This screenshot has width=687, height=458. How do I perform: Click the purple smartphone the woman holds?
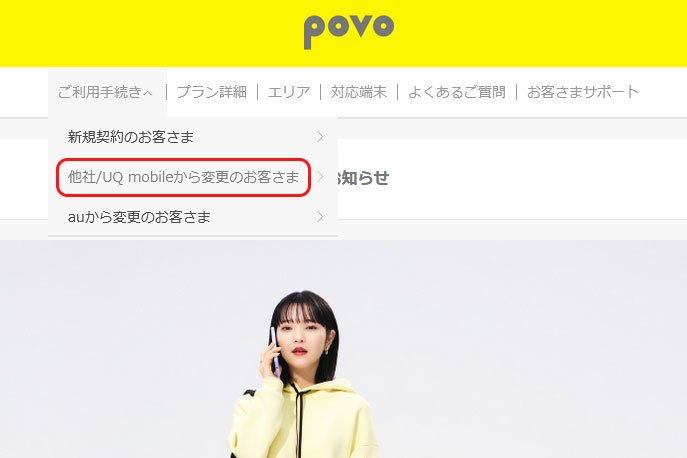click(275, 351)
